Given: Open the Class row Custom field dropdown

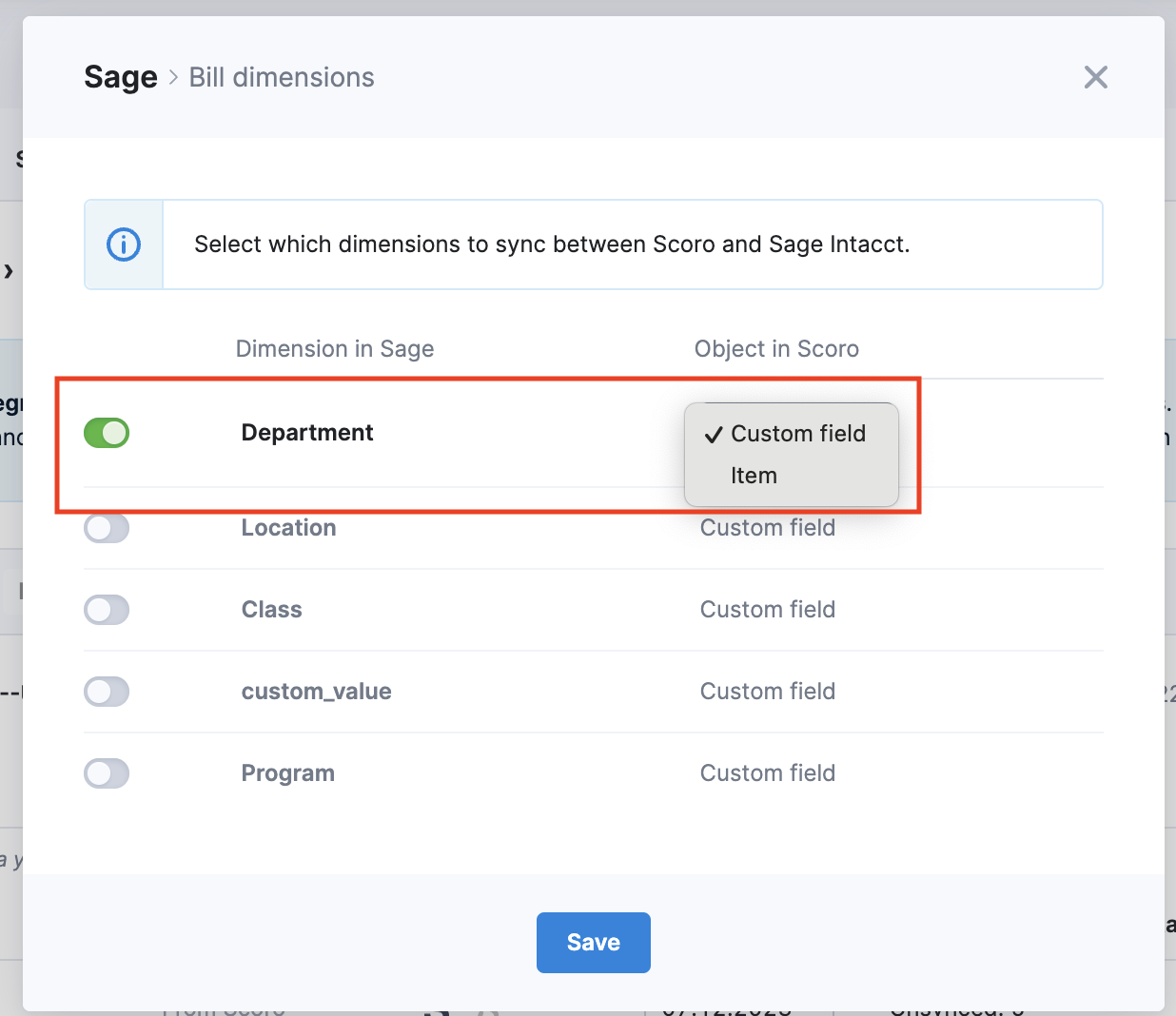Looking at the screenshot, I should (x=768, y=610).
